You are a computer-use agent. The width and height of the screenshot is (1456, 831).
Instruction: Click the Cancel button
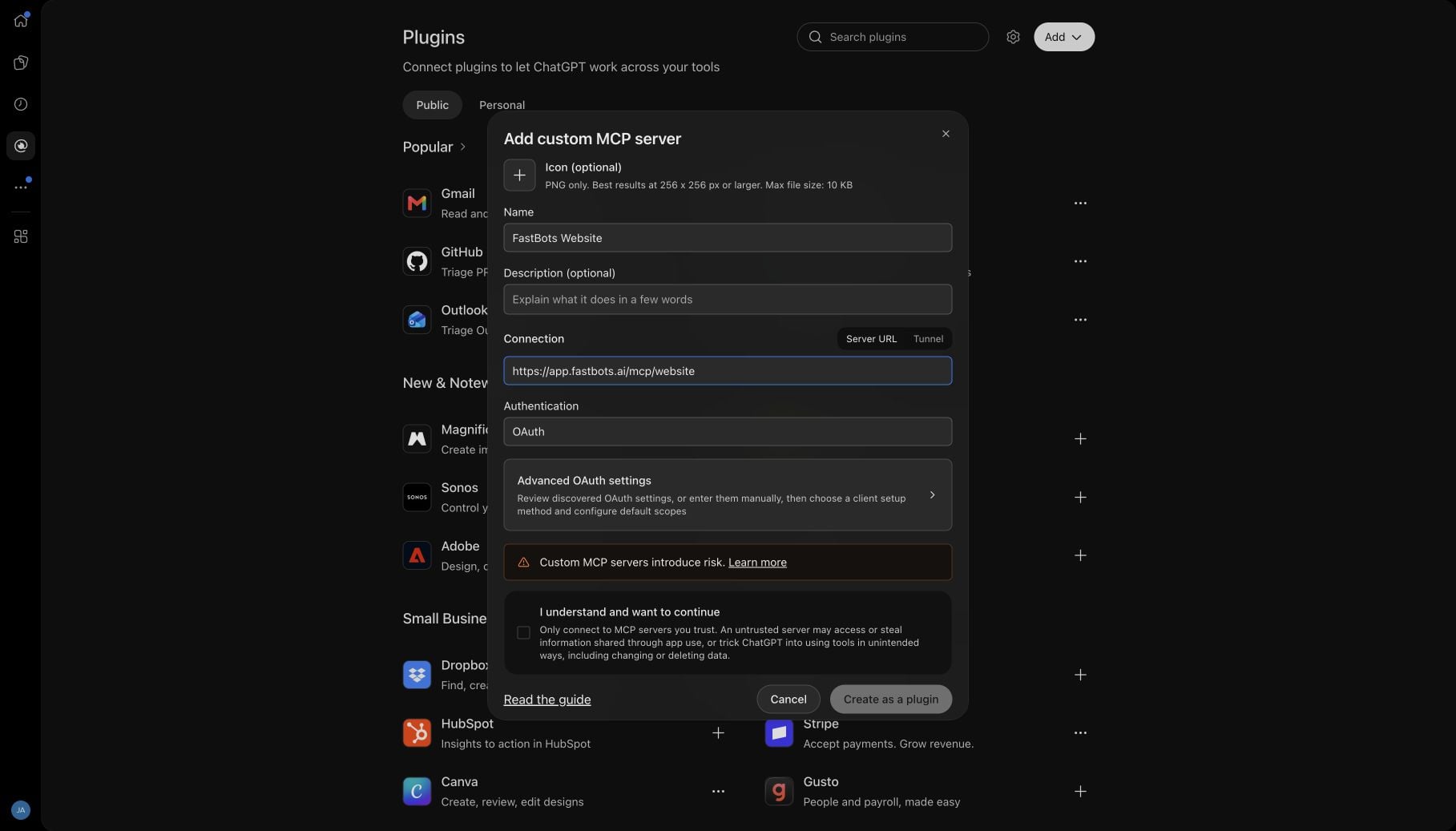(x=788, y=700)
